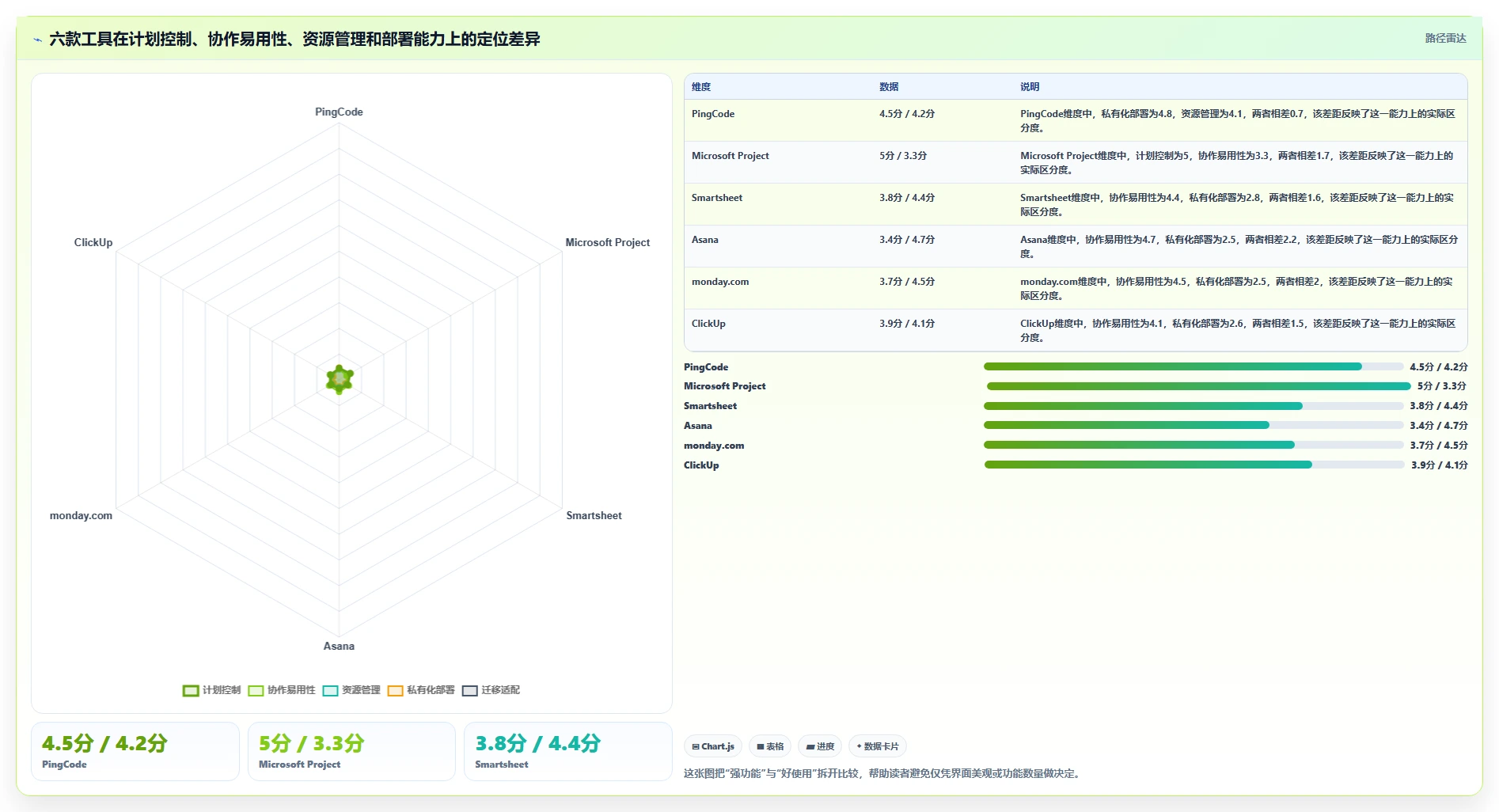Select the Microsoft Project progress bar
The width and height of the screenshot is (1499, 812).
[x=1198, y=386]
